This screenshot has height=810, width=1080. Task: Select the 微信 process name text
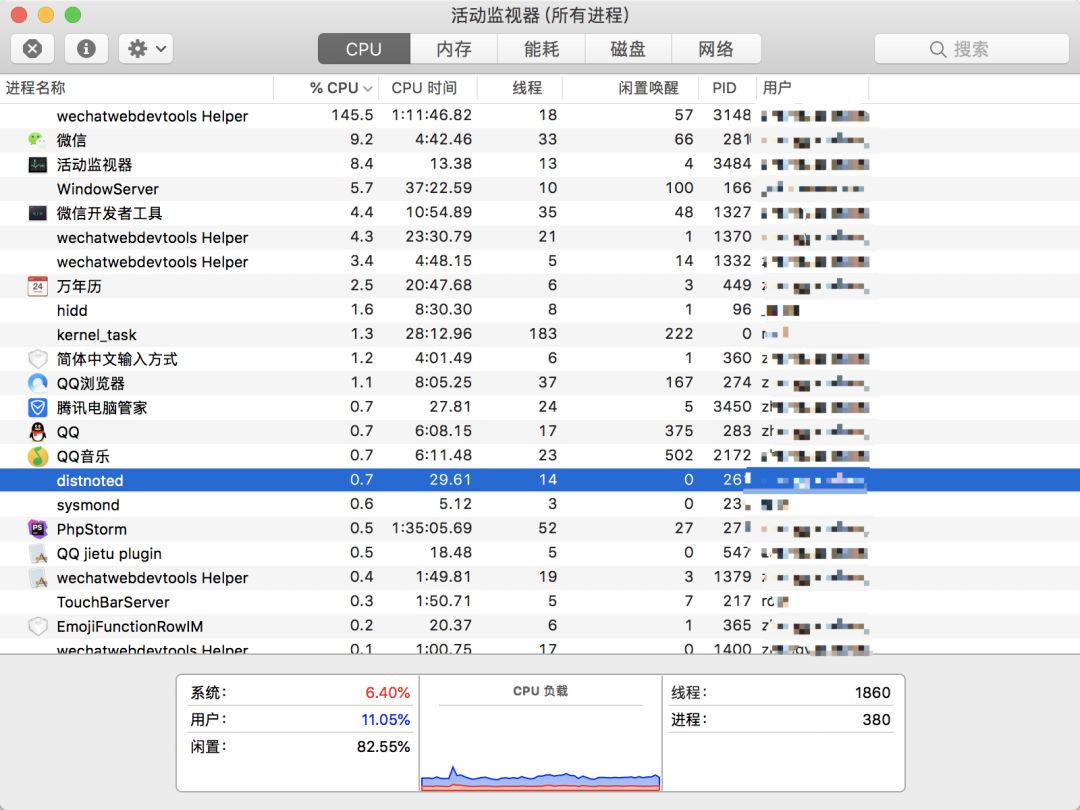pos(72,140)
